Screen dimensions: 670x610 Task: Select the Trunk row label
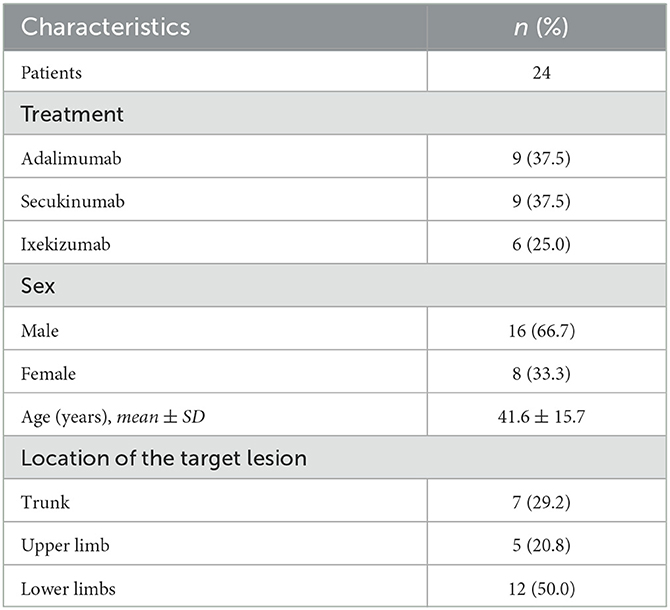coord(45,502)
